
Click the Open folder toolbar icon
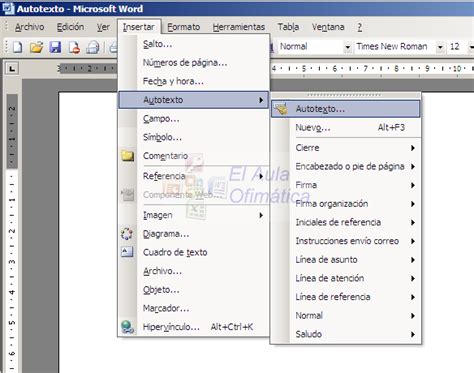(x=36, y=47)
